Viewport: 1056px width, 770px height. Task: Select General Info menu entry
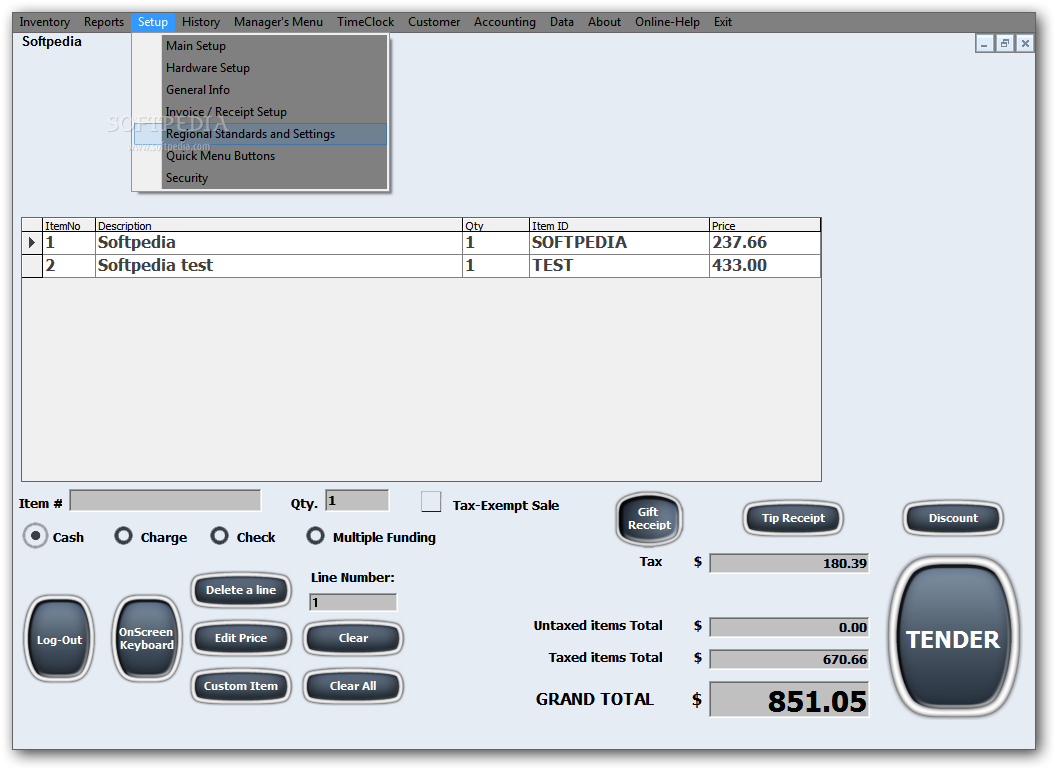coord(260,90)
